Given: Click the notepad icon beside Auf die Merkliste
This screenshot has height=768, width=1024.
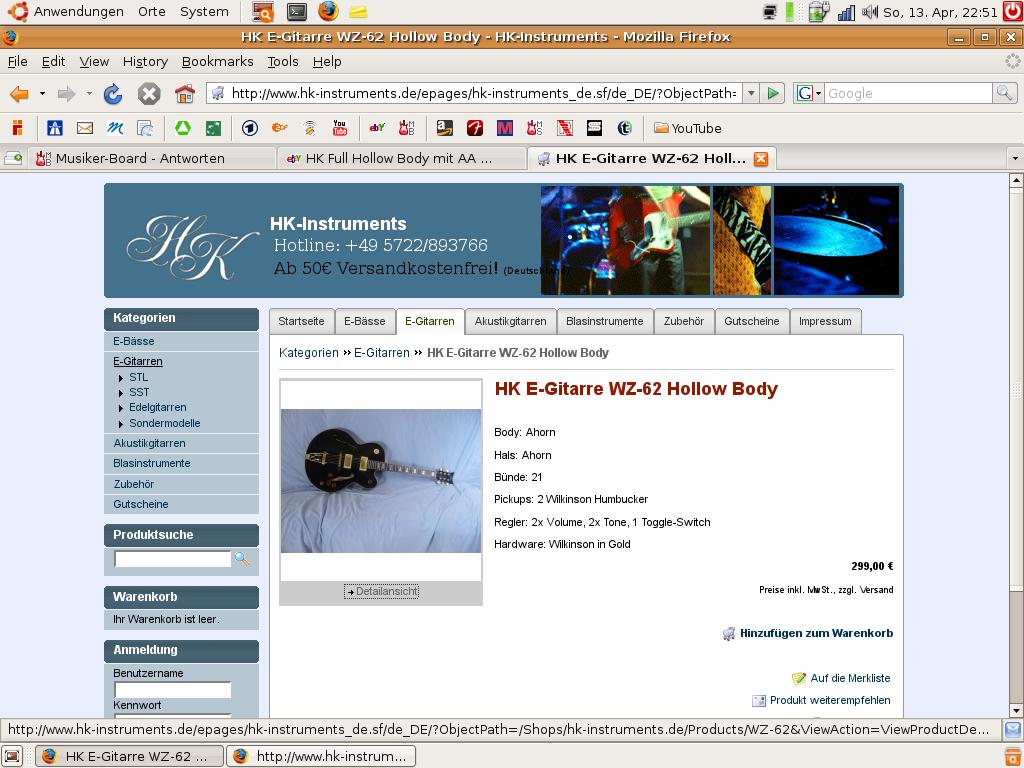Looking at the screenshot, I should pos(799,679).
